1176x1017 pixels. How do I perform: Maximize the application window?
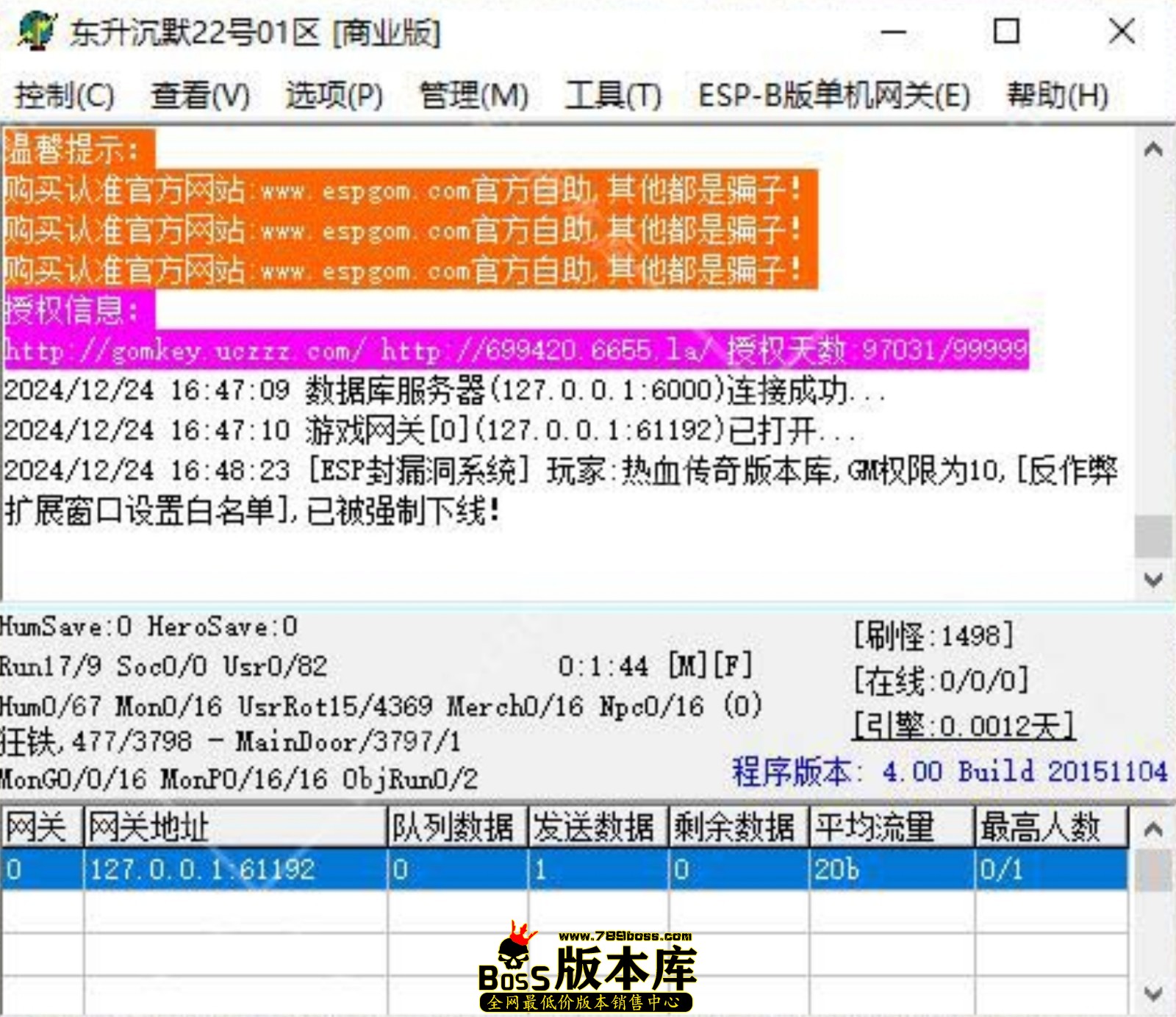coord(1006,32)
